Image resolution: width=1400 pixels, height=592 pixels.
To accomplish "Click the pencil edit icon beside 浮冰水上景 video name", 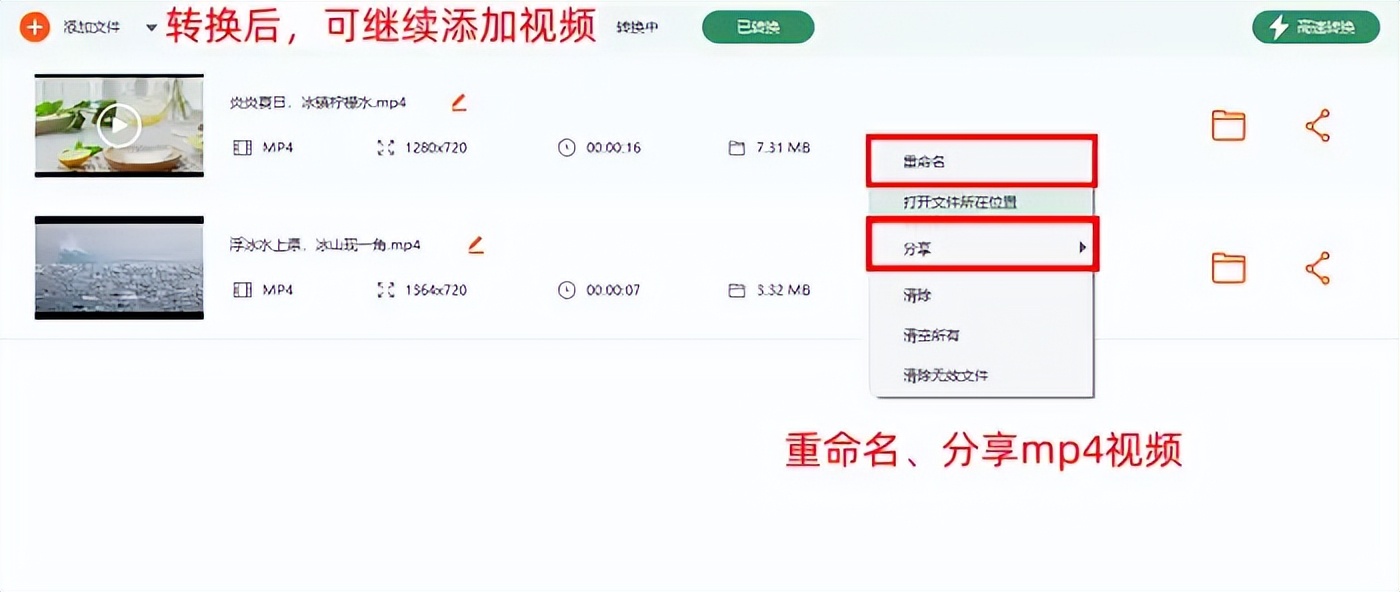I will coord(476,243).
